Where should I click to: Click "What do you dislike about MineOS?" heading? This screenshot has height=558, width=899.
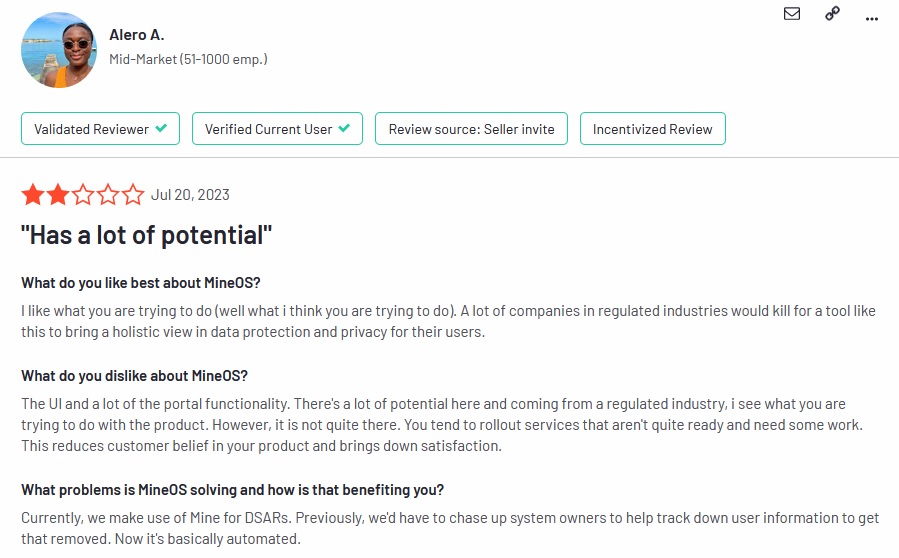point(135,376)
